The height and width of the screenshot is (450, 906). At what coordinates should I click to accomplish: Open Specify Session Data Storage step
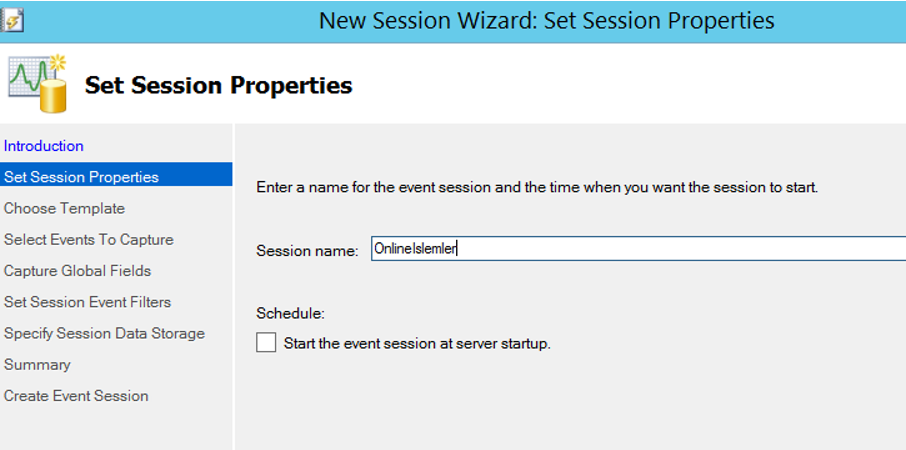pos(104,333)
